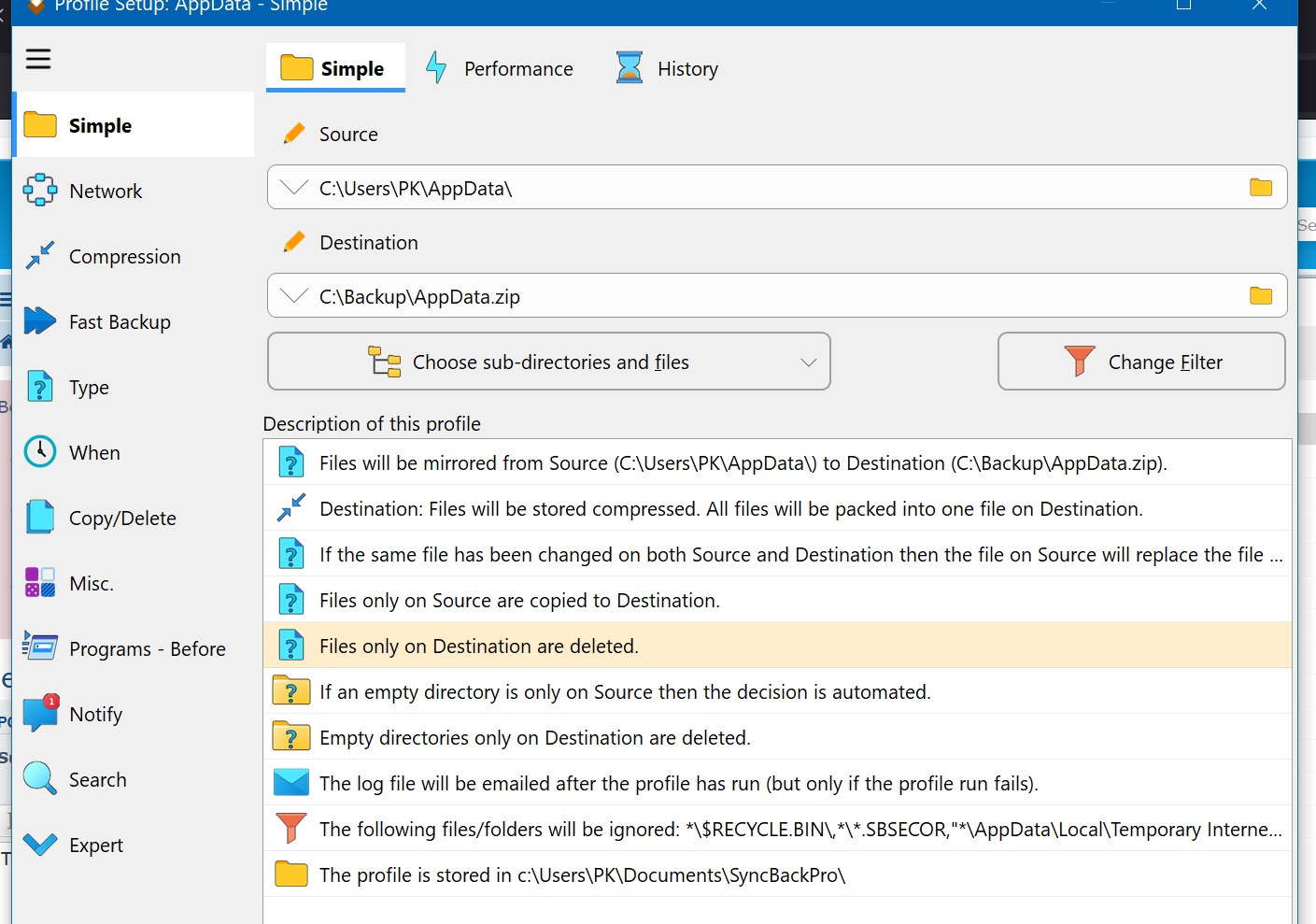Click into the Source path field

777,187
